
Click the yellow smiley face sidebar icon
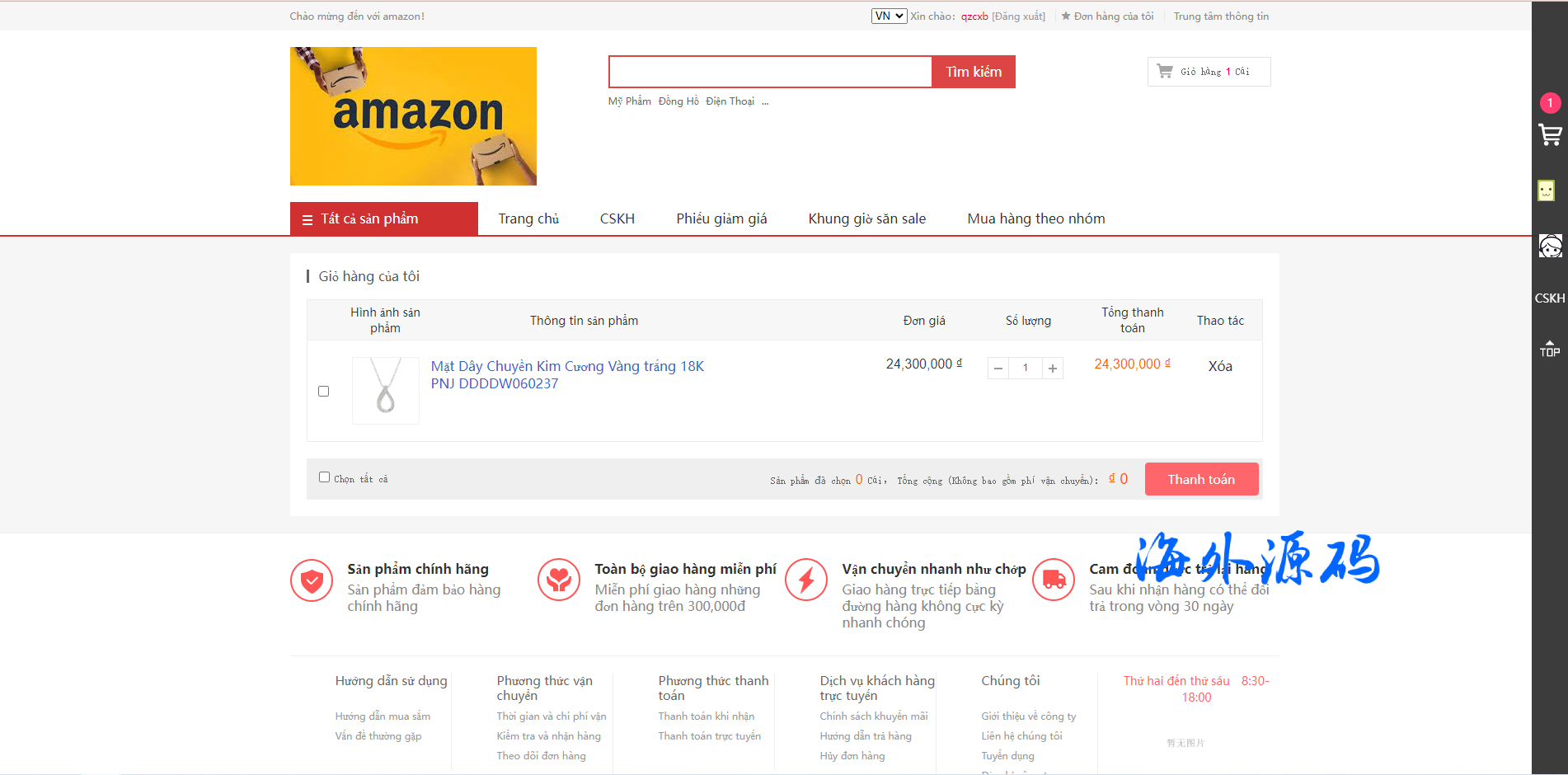pos(1546,190)
